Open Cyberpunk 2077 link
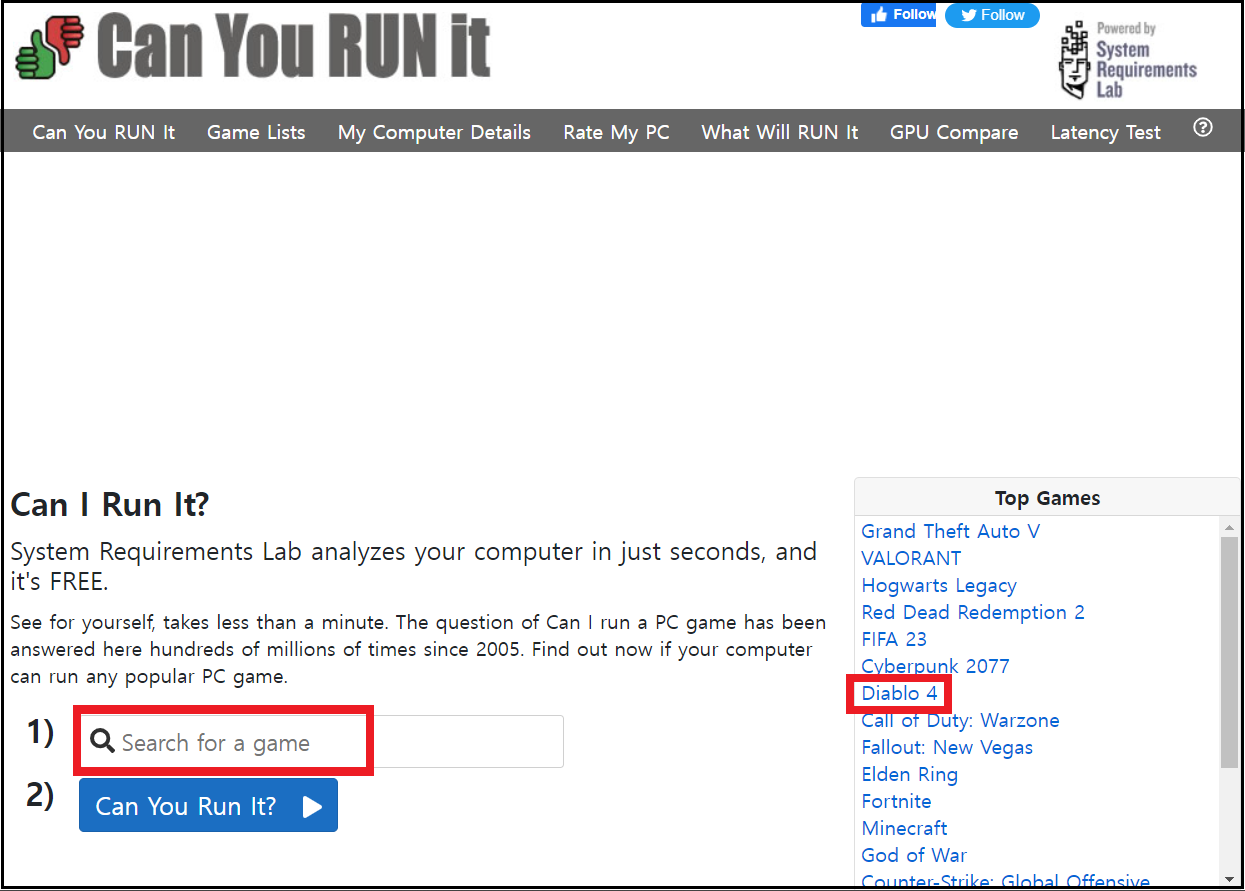This screenshot has height=891, width=1245. pyautogui.click(x=935, y=666)
